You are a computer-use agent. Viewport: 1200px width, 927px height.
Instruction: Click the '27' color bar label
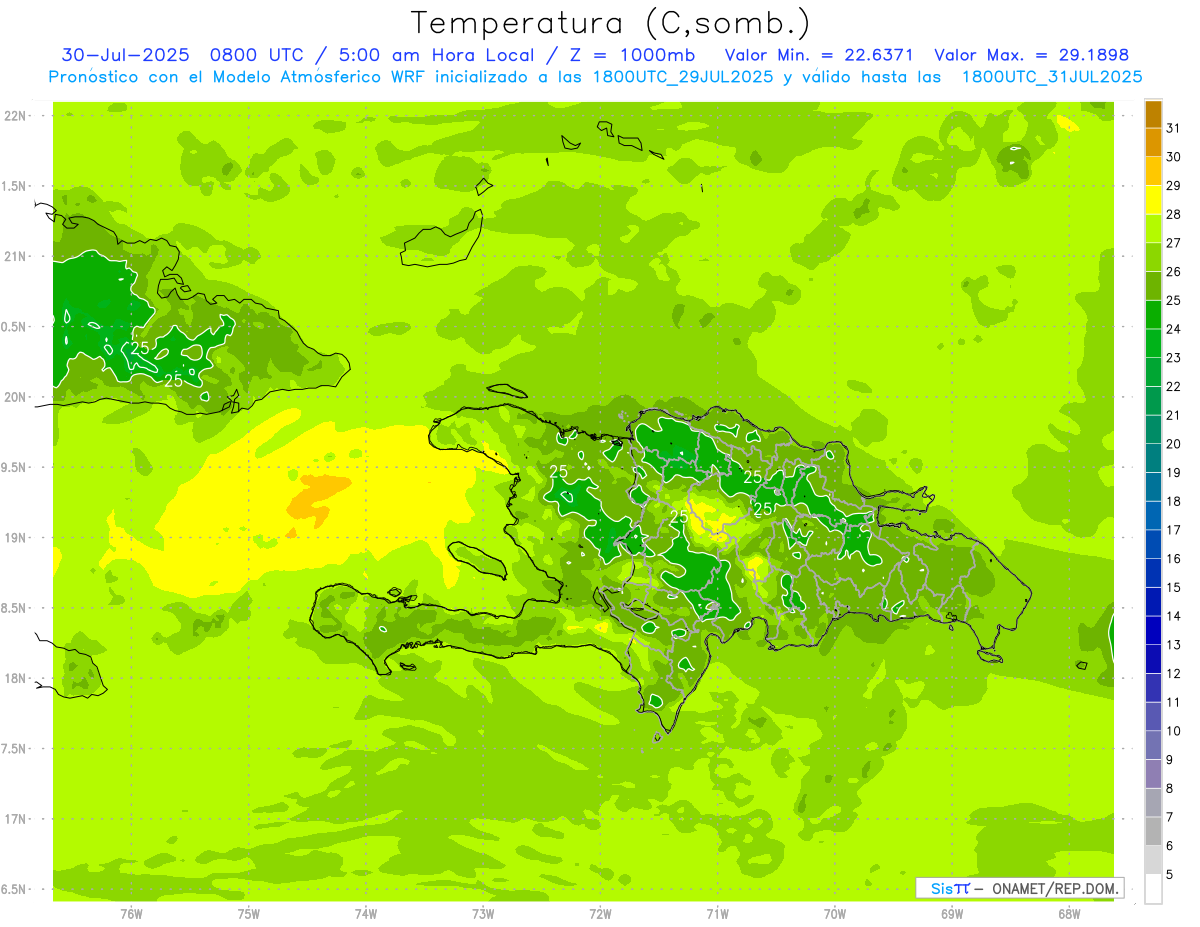(x=1174, y=243)
